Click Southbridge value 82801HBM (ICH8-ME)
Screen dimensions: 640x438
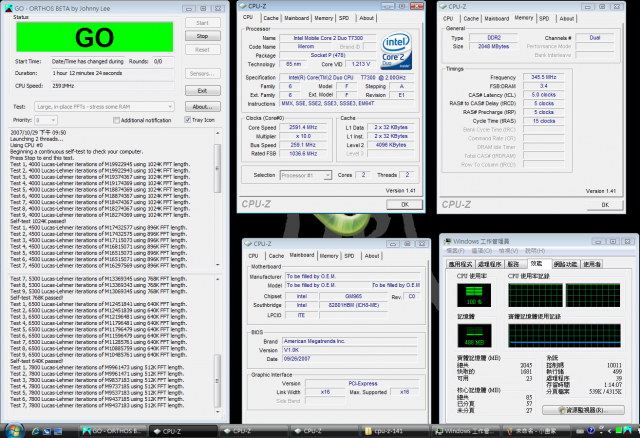click(353, 305)
